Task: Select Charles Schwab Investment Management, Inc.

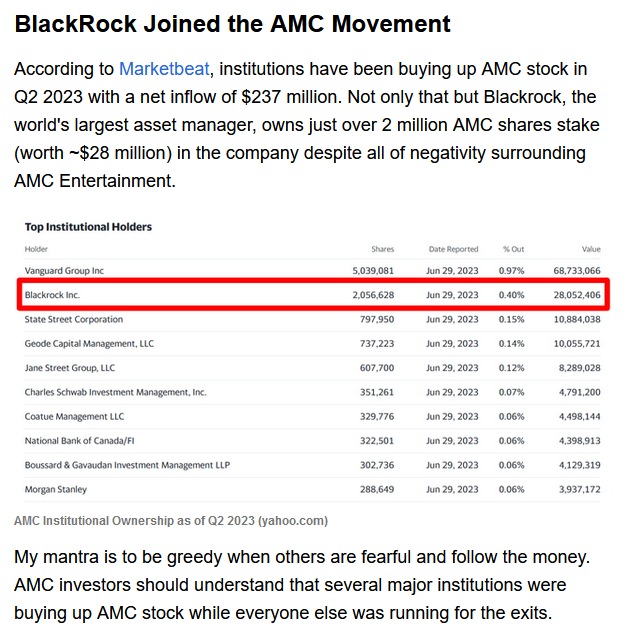Action: click(x=115, y=392)
